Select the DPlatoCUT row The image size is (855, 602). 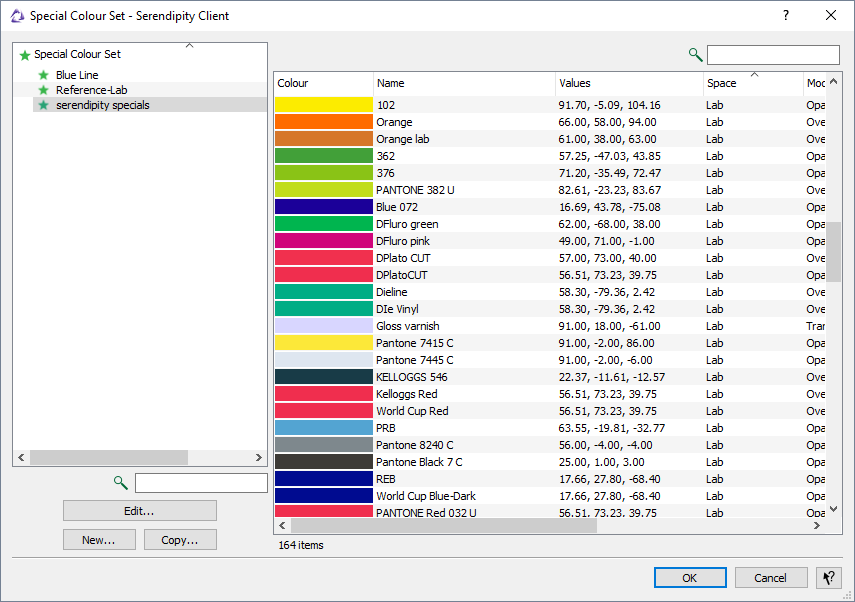pyautogui.click(x=550, y=275)
